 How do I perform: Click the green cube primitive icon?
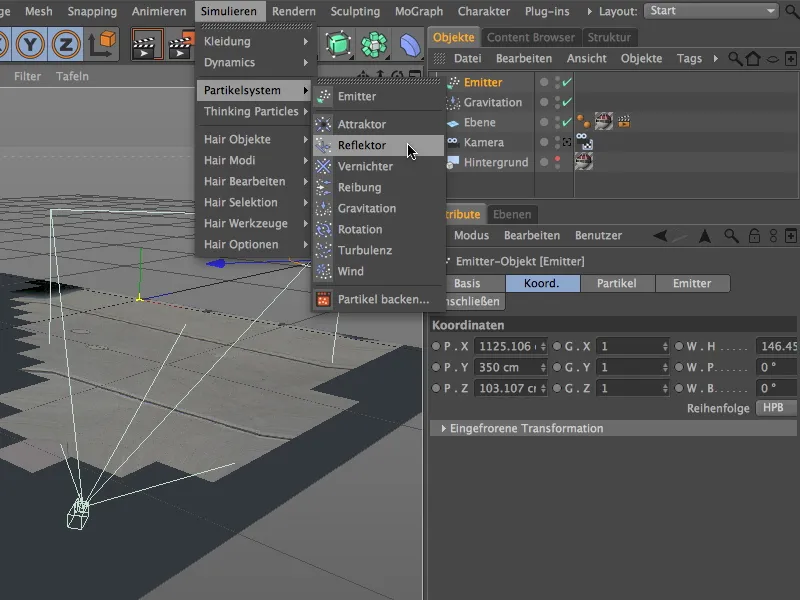coord(338,44)
